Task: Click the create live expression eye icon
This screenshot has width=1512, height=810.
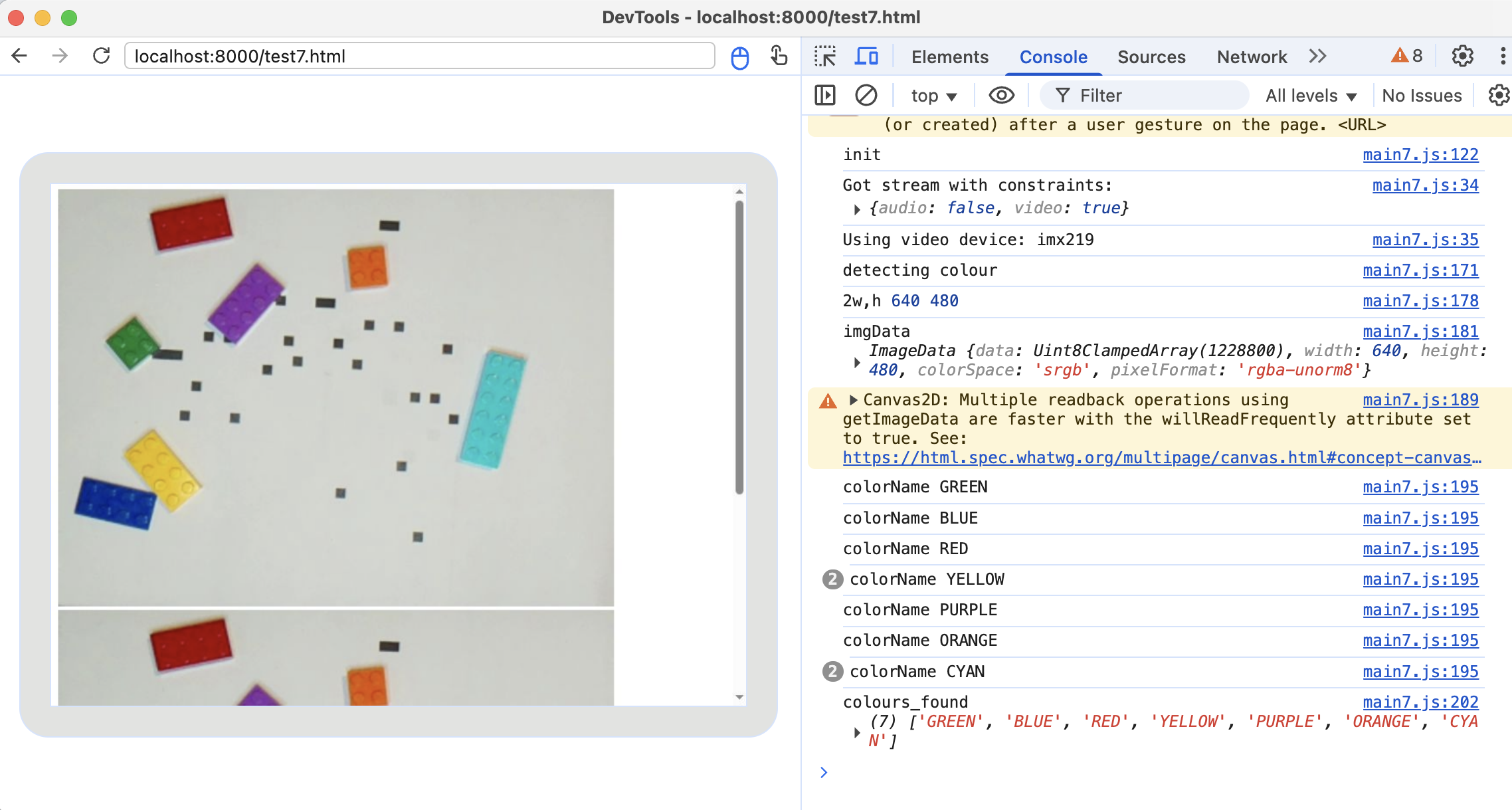Action: pyautogui.click(x=1001, y=95)
